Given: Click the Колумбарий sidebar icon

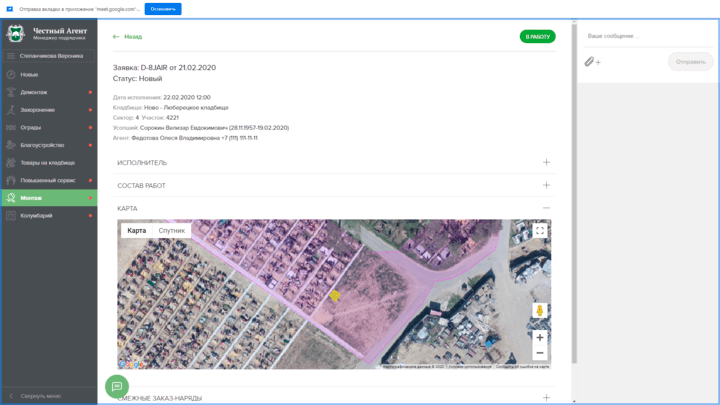Looking at the screenshot, I should click(11, 215).
